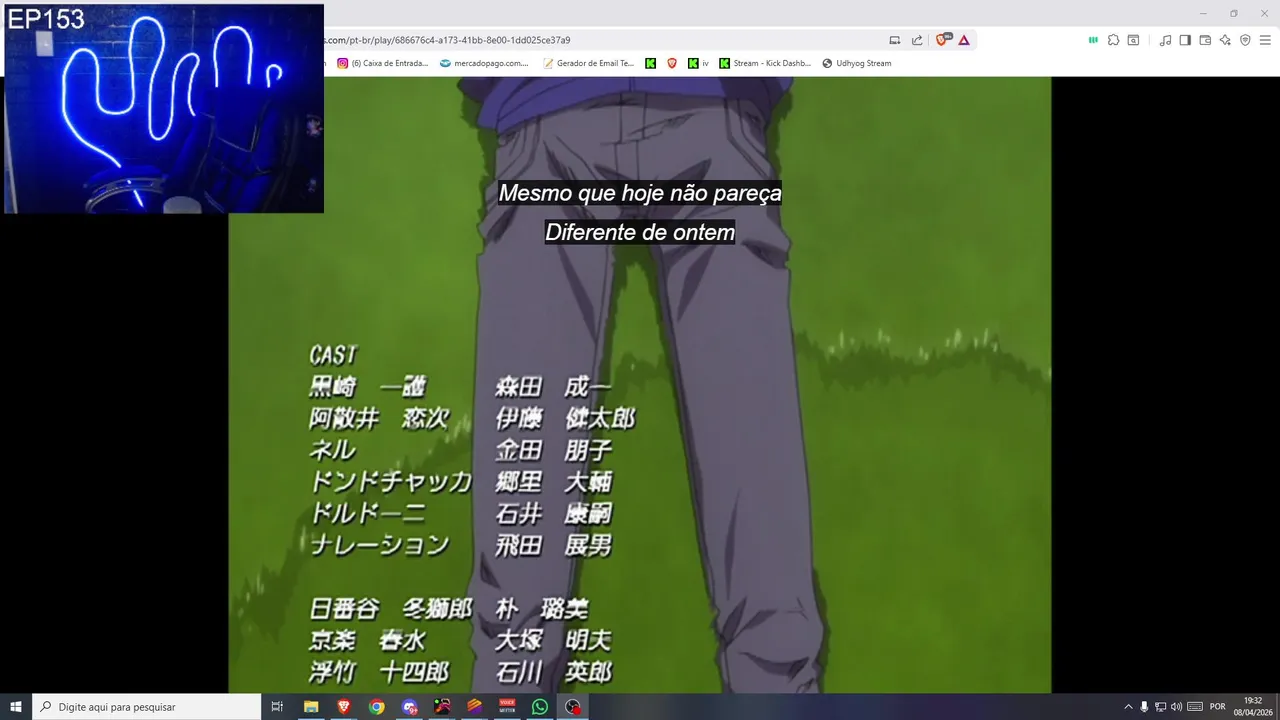Screen dimensions: 1280x720
Task: Click the anime video player area
Action: (640, 385)
